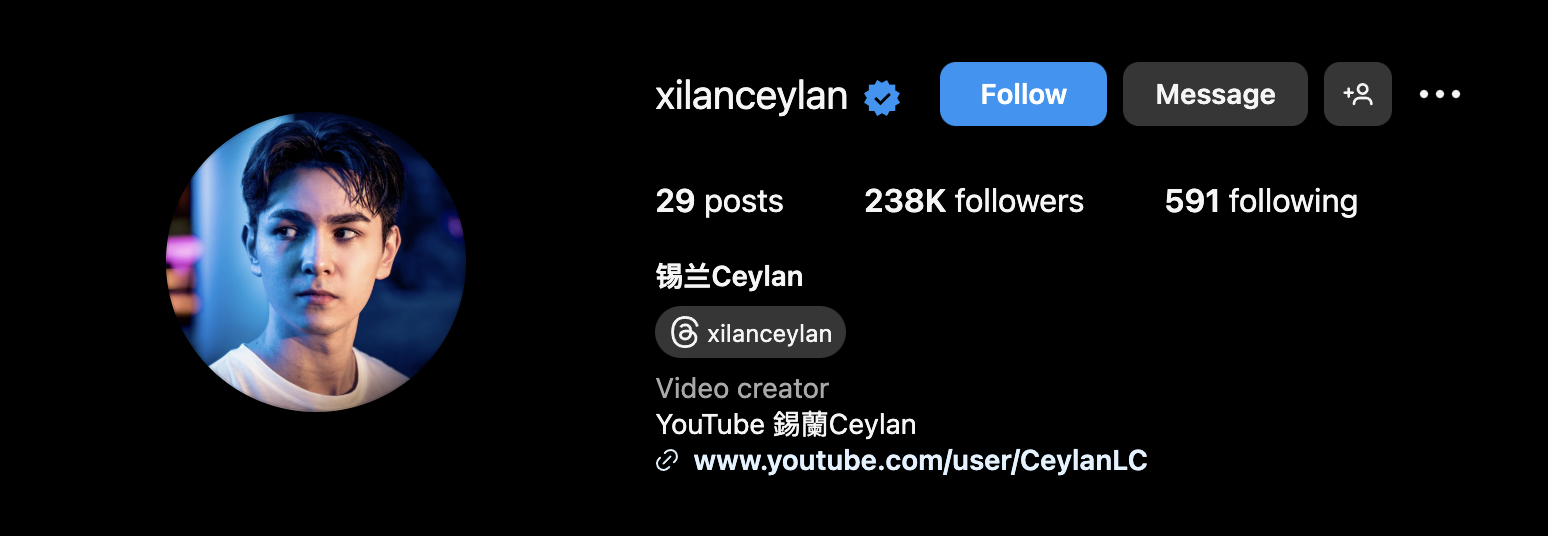The width and height of the screenshot is (1548, 536).
Task: Click the bold 238K number
Action: [905, 201]
